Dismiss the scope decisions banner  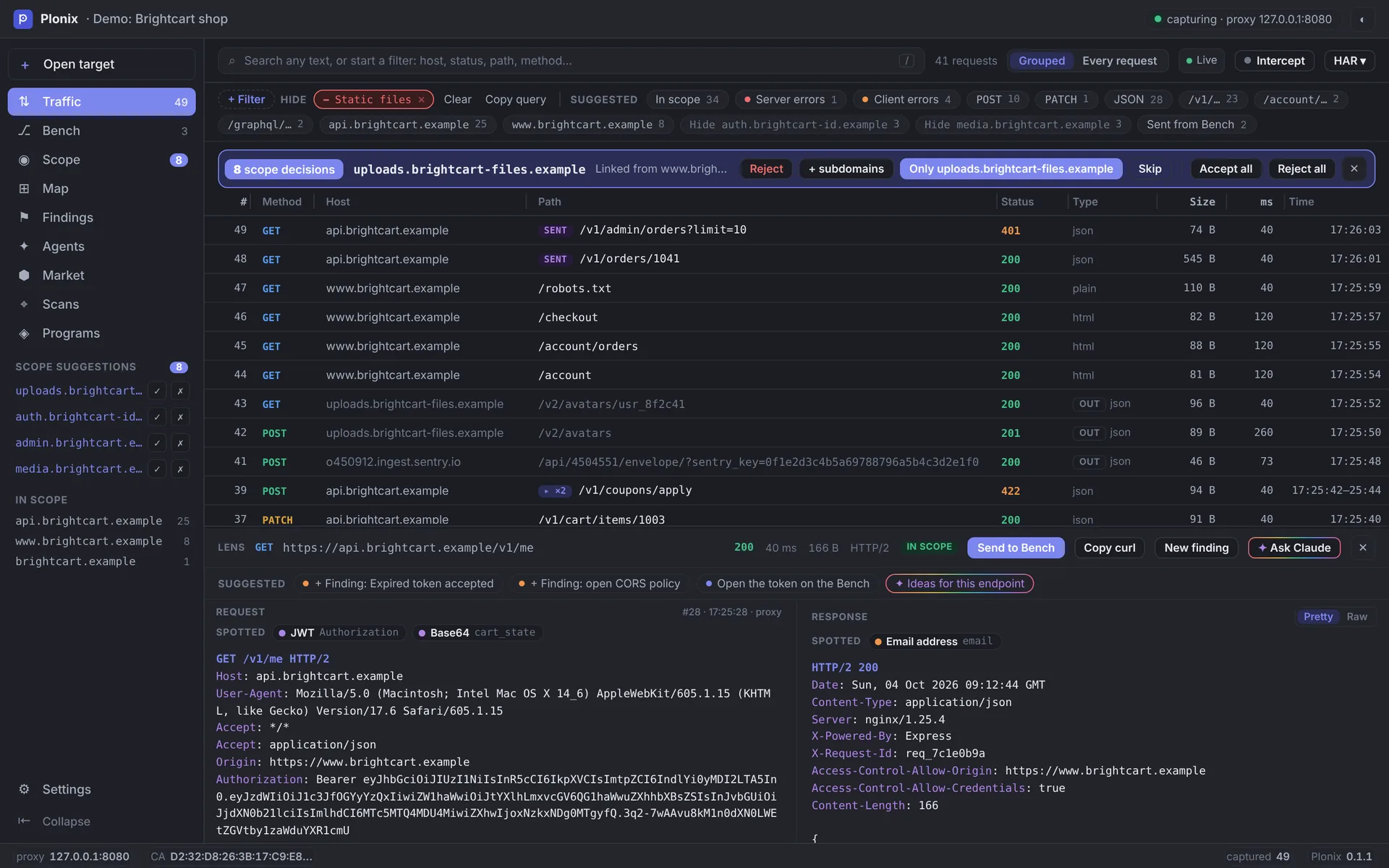click(x=1354, y=169)
